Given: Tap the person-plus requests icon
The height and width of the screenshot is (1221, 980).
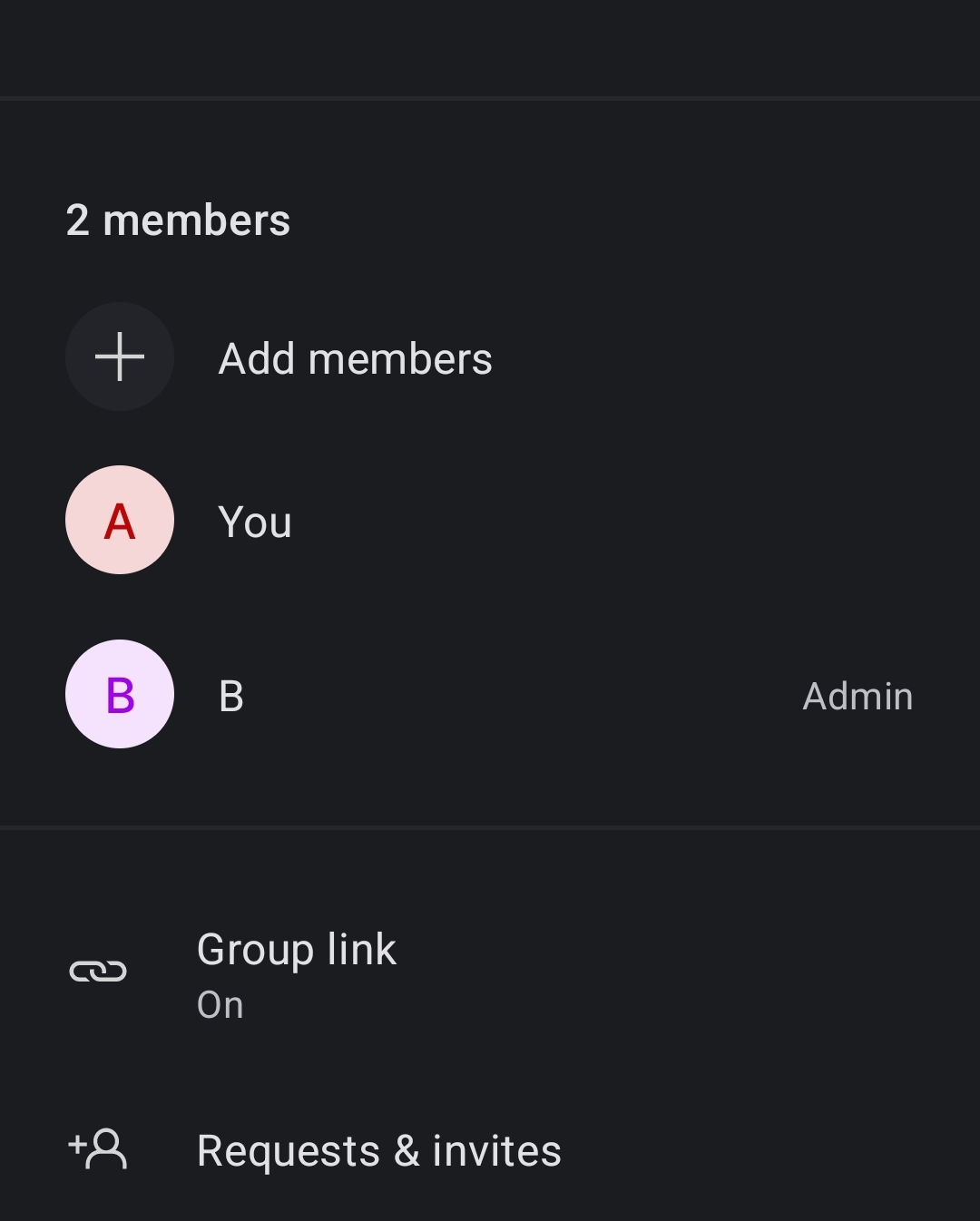Looking at the screenshot, I should coord(98,1149).
